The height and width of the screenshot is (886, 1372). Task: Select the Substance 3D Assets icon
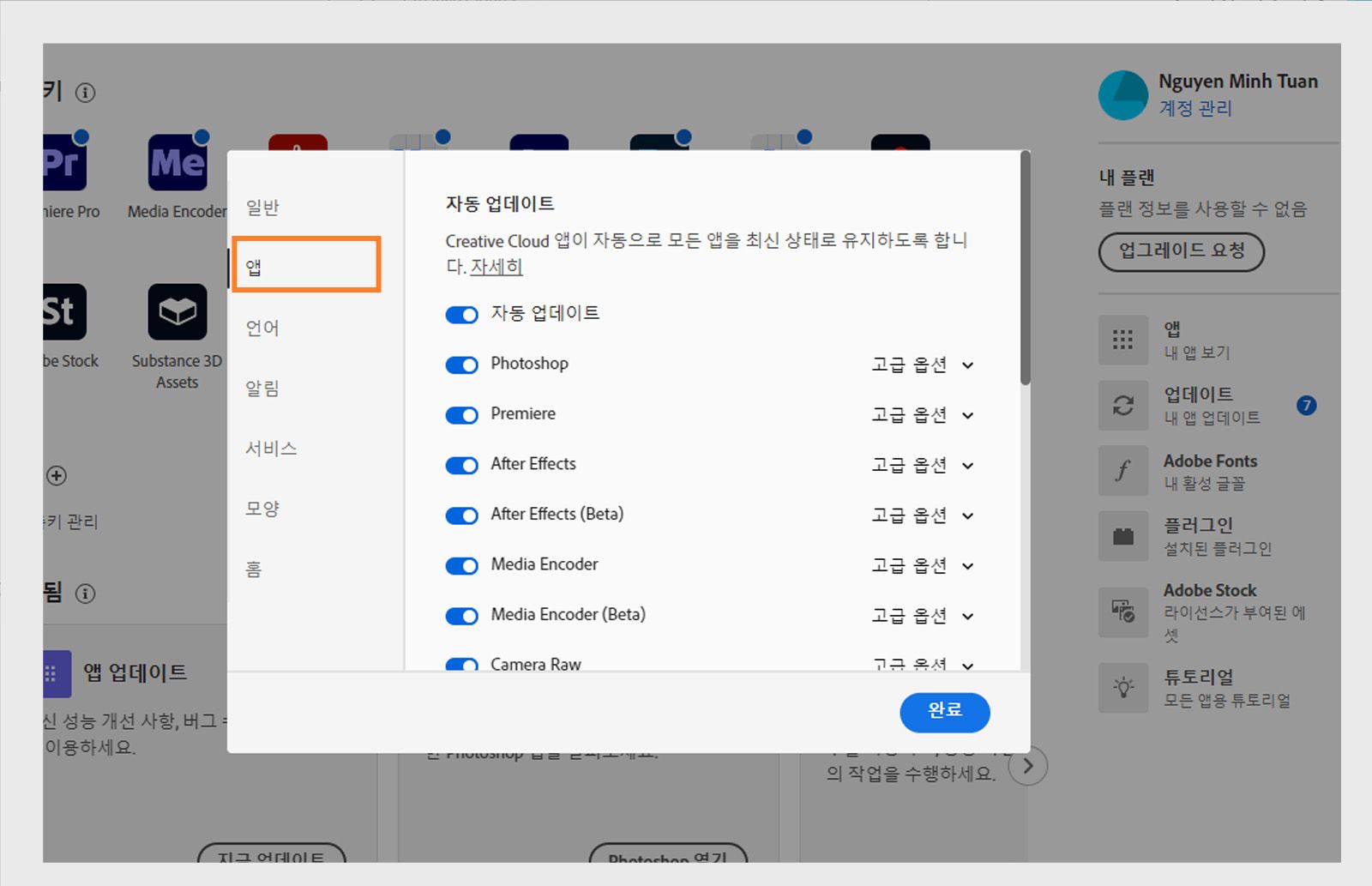click(176, 313)
